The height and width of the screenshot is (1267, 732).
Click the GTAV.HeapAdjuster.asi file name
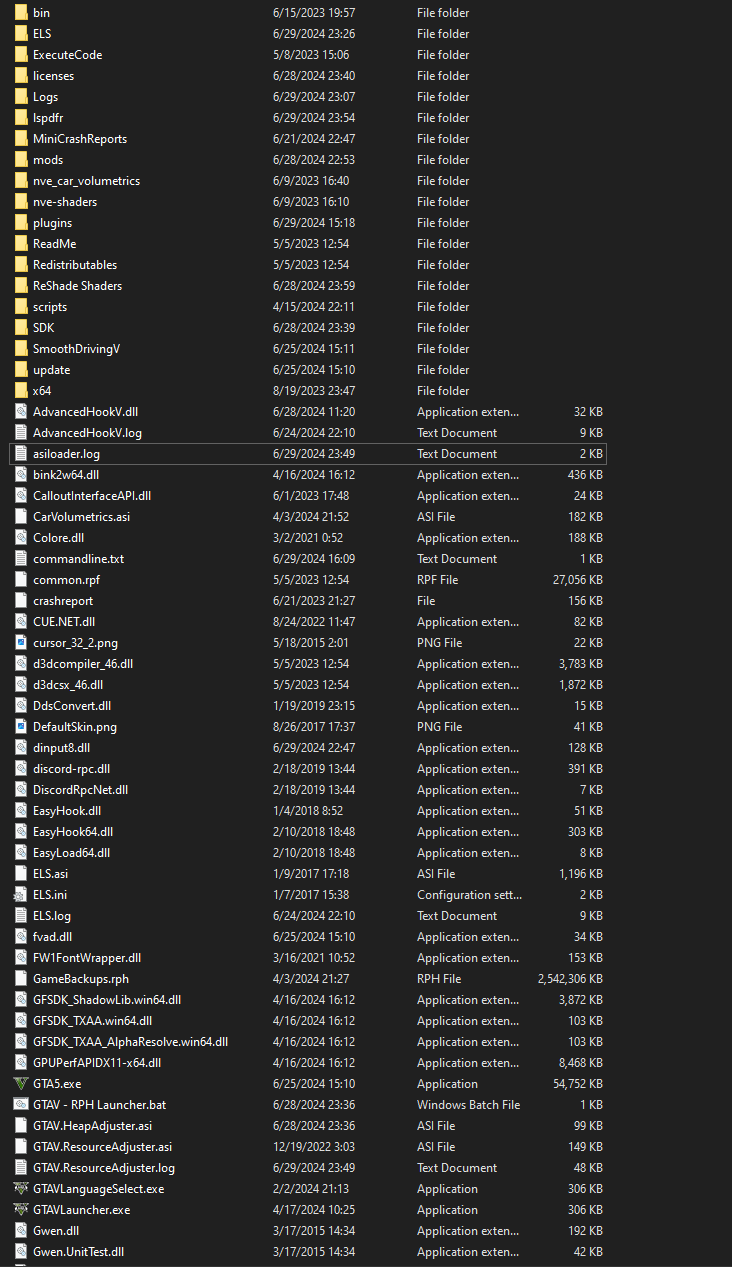93,1126
